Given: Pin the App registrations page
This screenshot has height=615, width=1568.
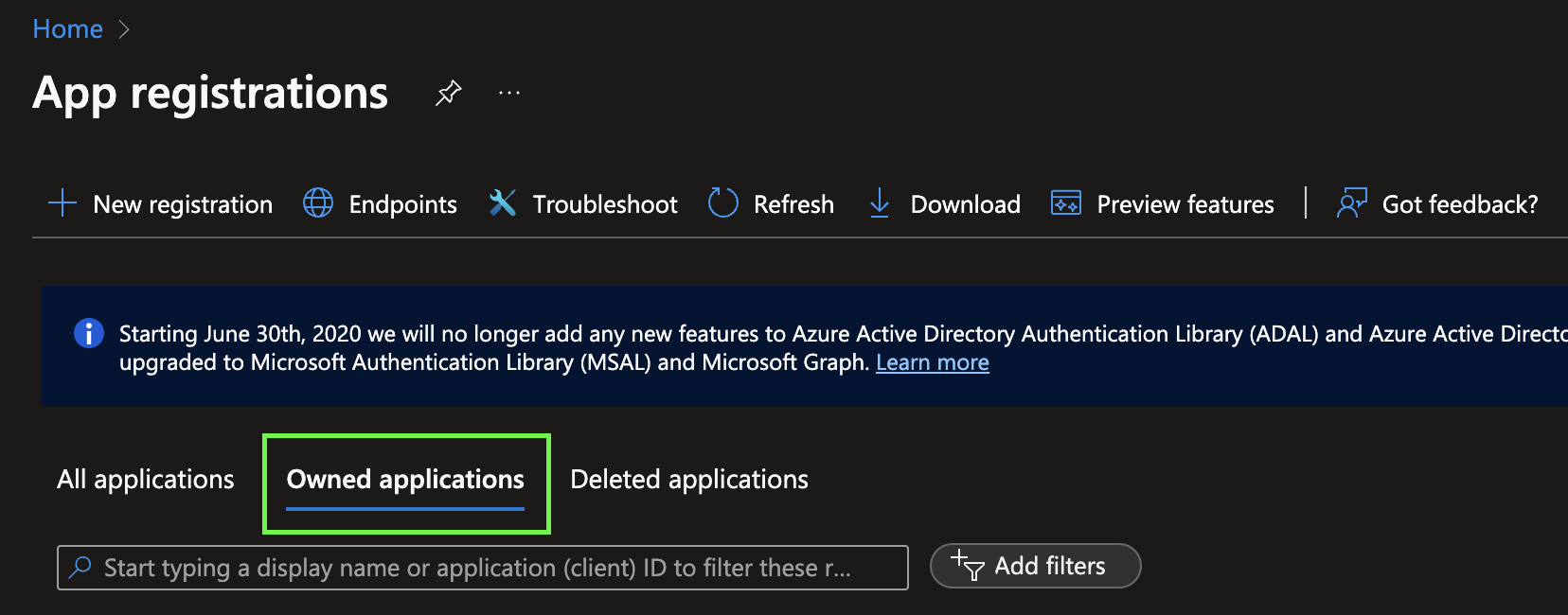Looking at the screenshot, I should [x=449, y=93].
